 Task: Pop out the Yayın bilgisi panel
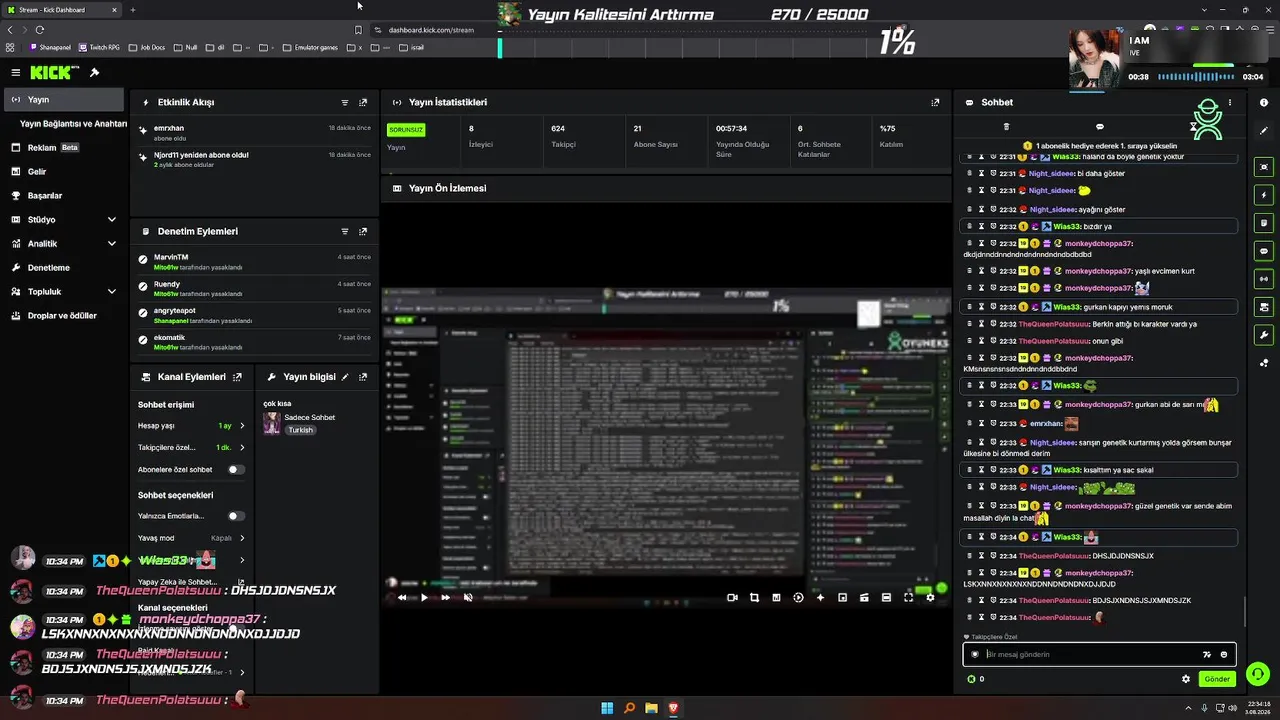click(x=363, y=377)
